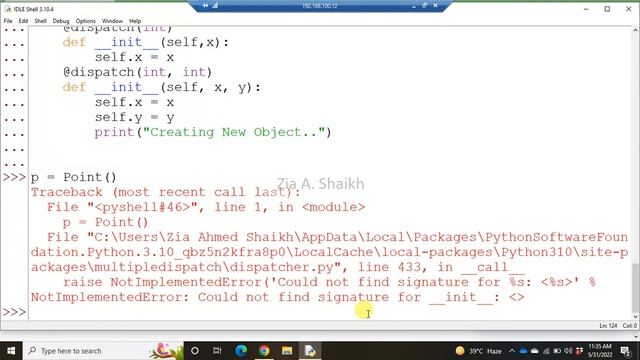Maximize the IDLE Shell window
The height and width of the screenshot is (360, 640).
pos(607,9)
